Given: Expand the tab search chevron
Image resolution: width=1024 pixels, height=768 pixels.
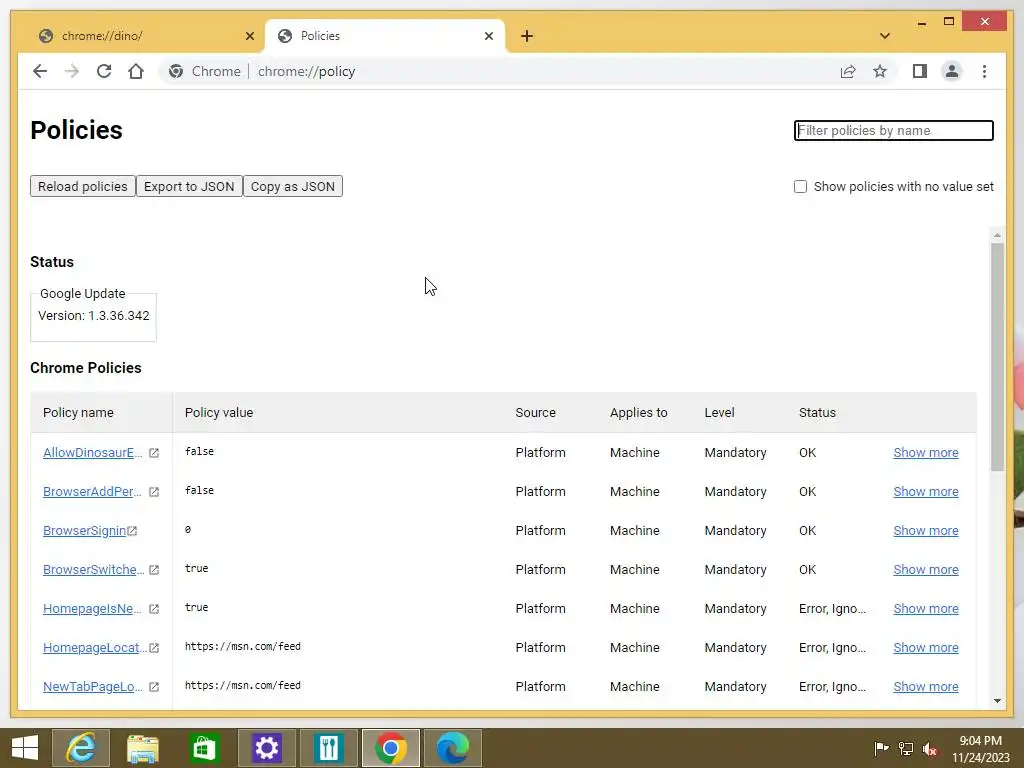Looking at the screenshot, I should pyautogui.click(x=885, y=36).
